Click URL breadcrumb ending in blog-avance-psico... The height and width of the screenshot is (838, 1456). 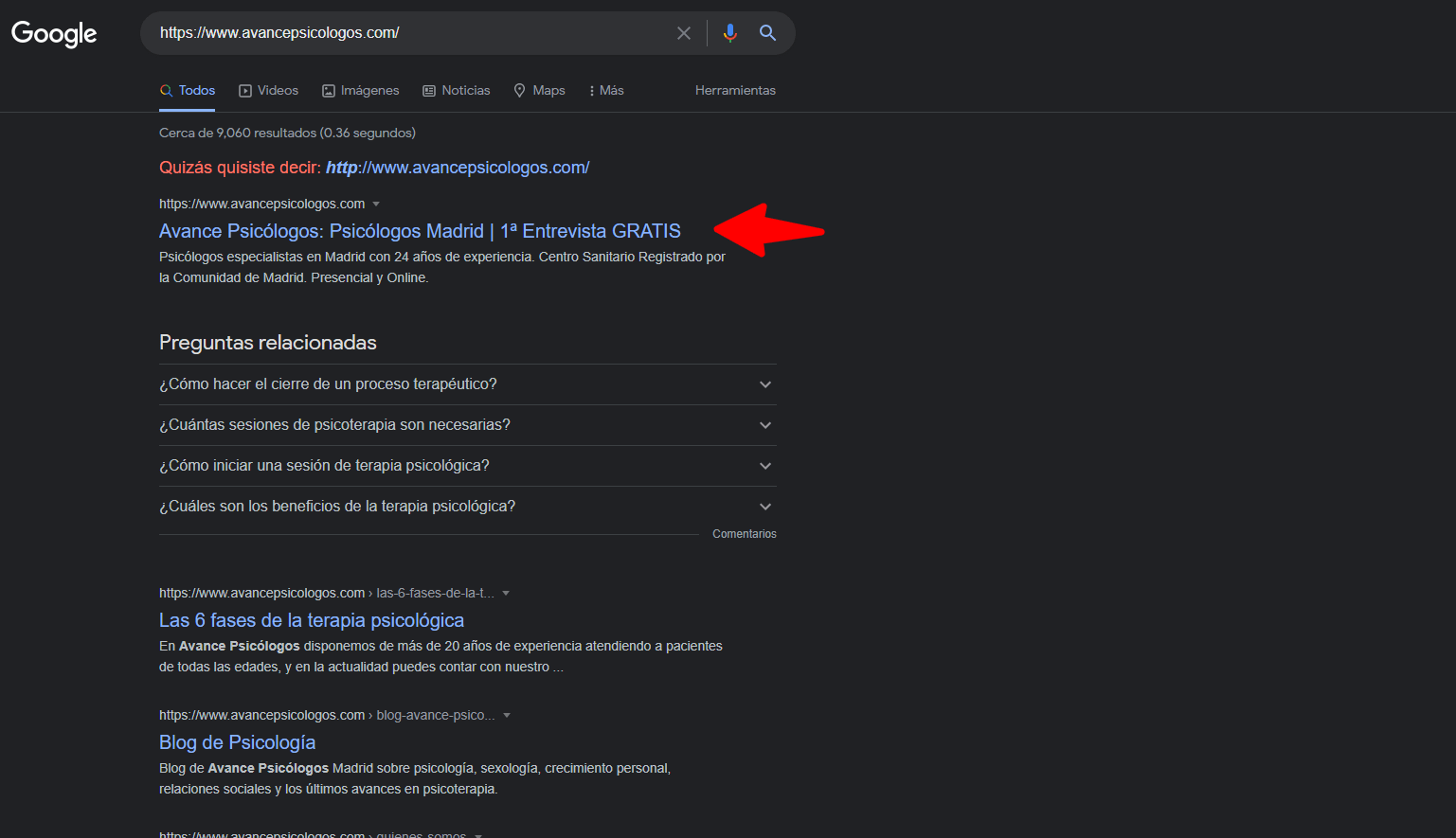[x=327, y=716]
